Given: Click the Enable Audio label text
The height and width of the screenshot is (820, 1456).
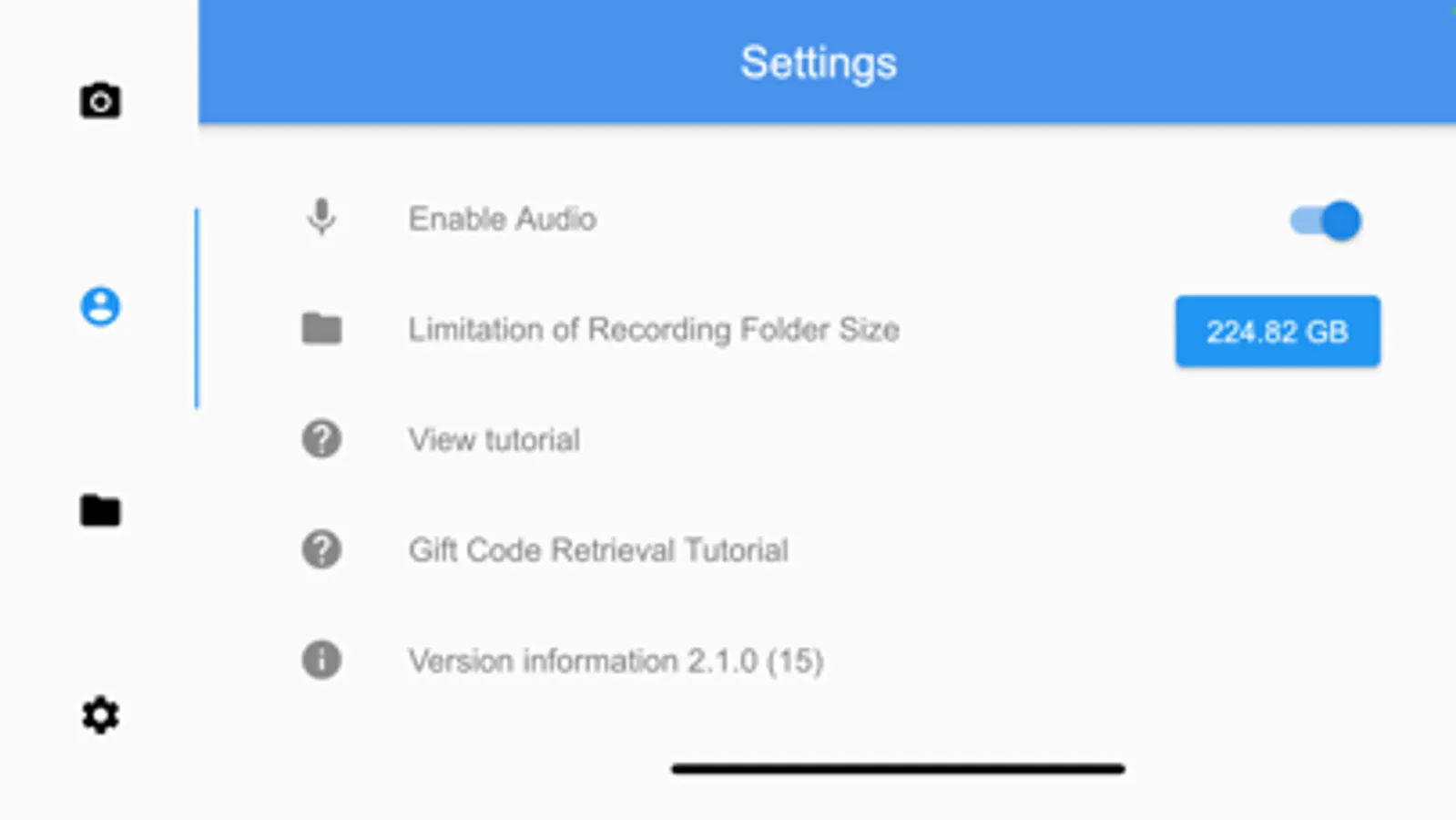Looking at the screenshot, I should point(503,219).
